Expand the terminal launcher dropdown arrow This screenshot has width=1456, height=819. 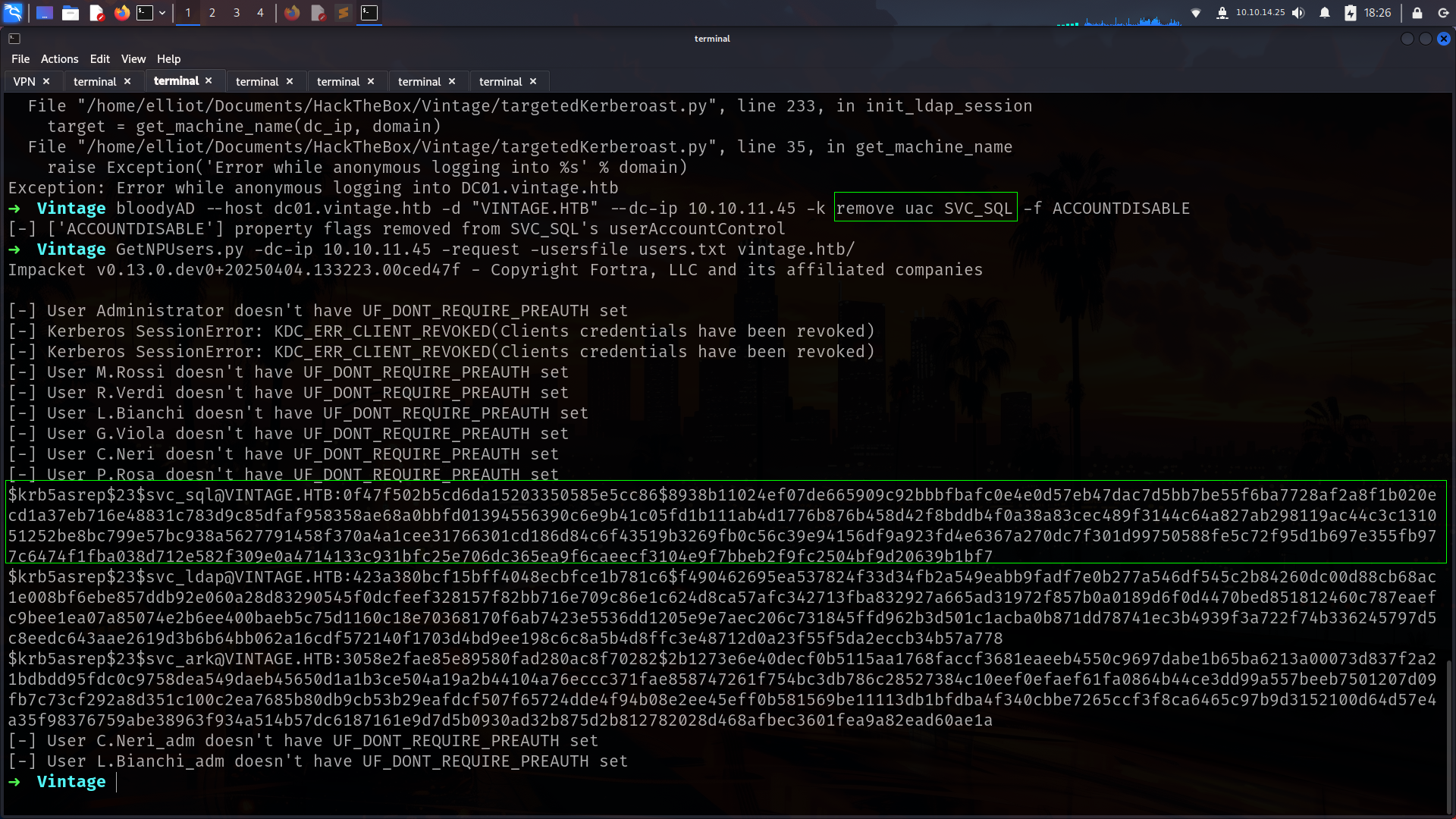pos(162,13)
